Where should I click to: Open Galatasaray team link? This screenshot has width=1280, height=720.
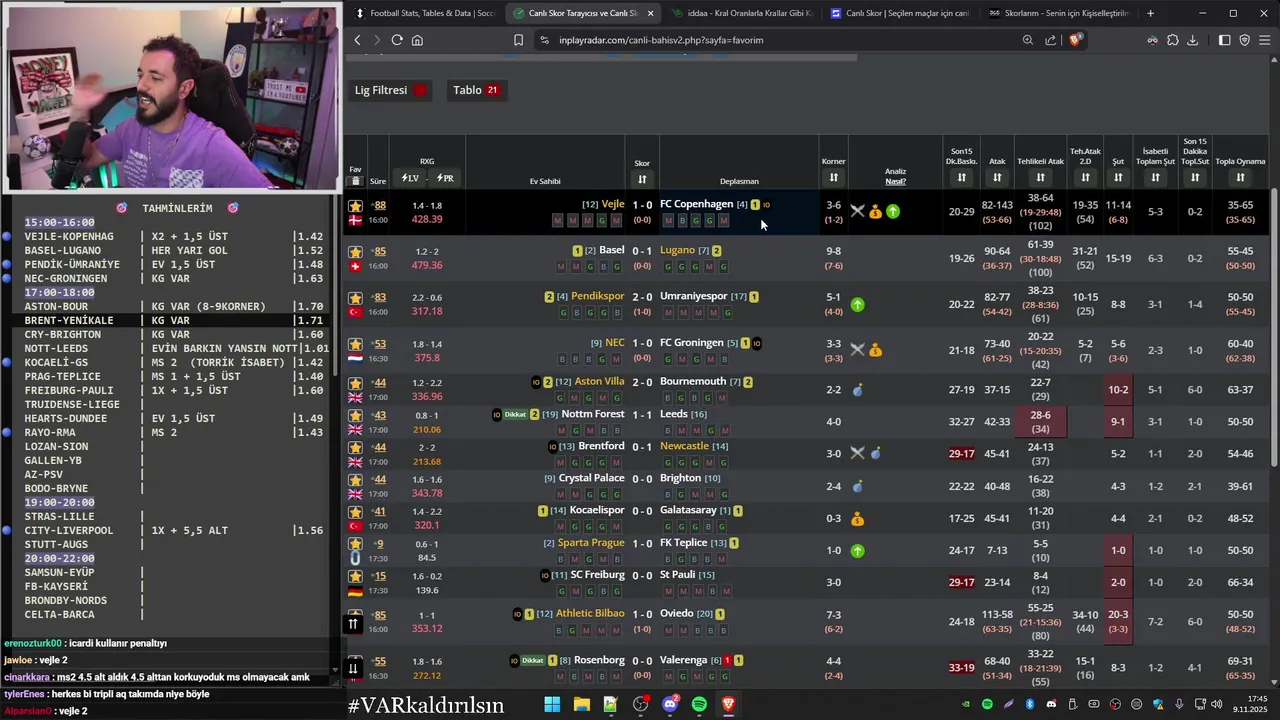pyautogui.click(x=688, y=510)
